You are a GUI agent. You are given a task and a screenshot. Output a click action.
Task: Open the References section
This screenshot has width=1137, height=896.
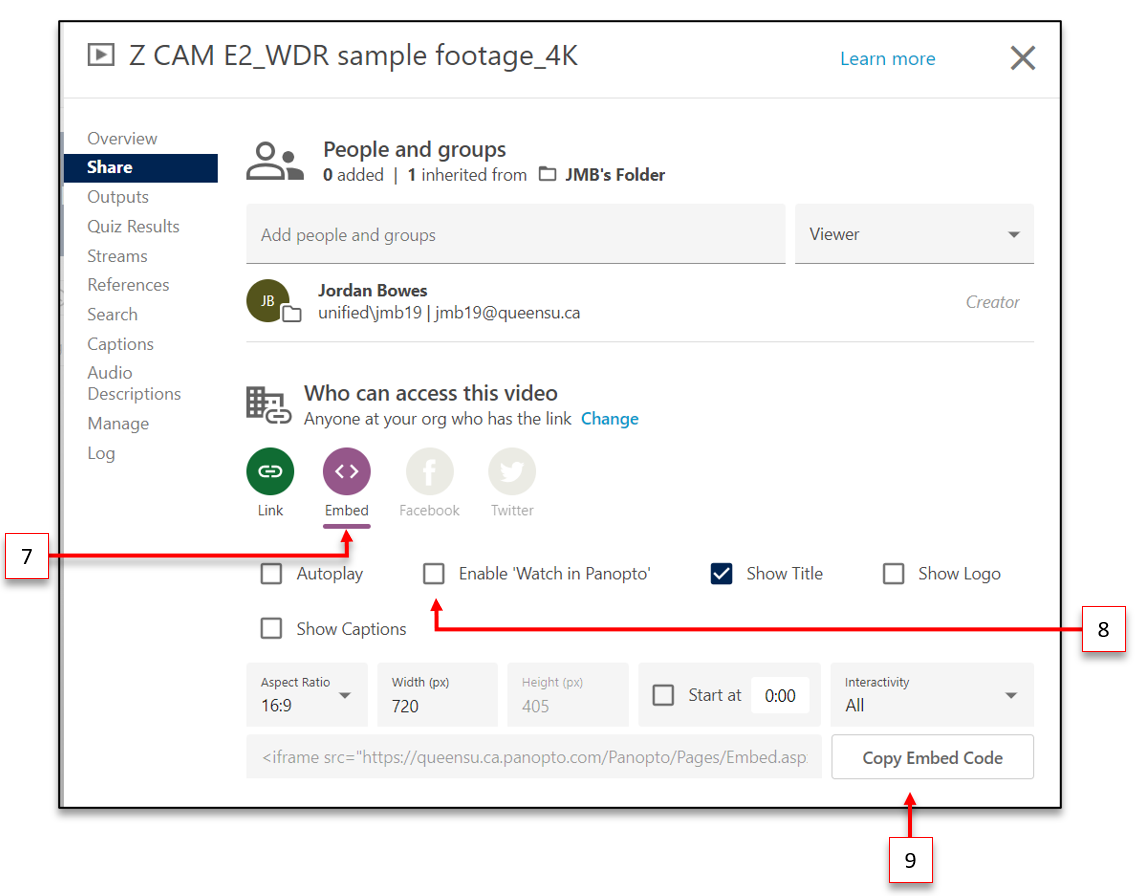(x=128, y=285)
